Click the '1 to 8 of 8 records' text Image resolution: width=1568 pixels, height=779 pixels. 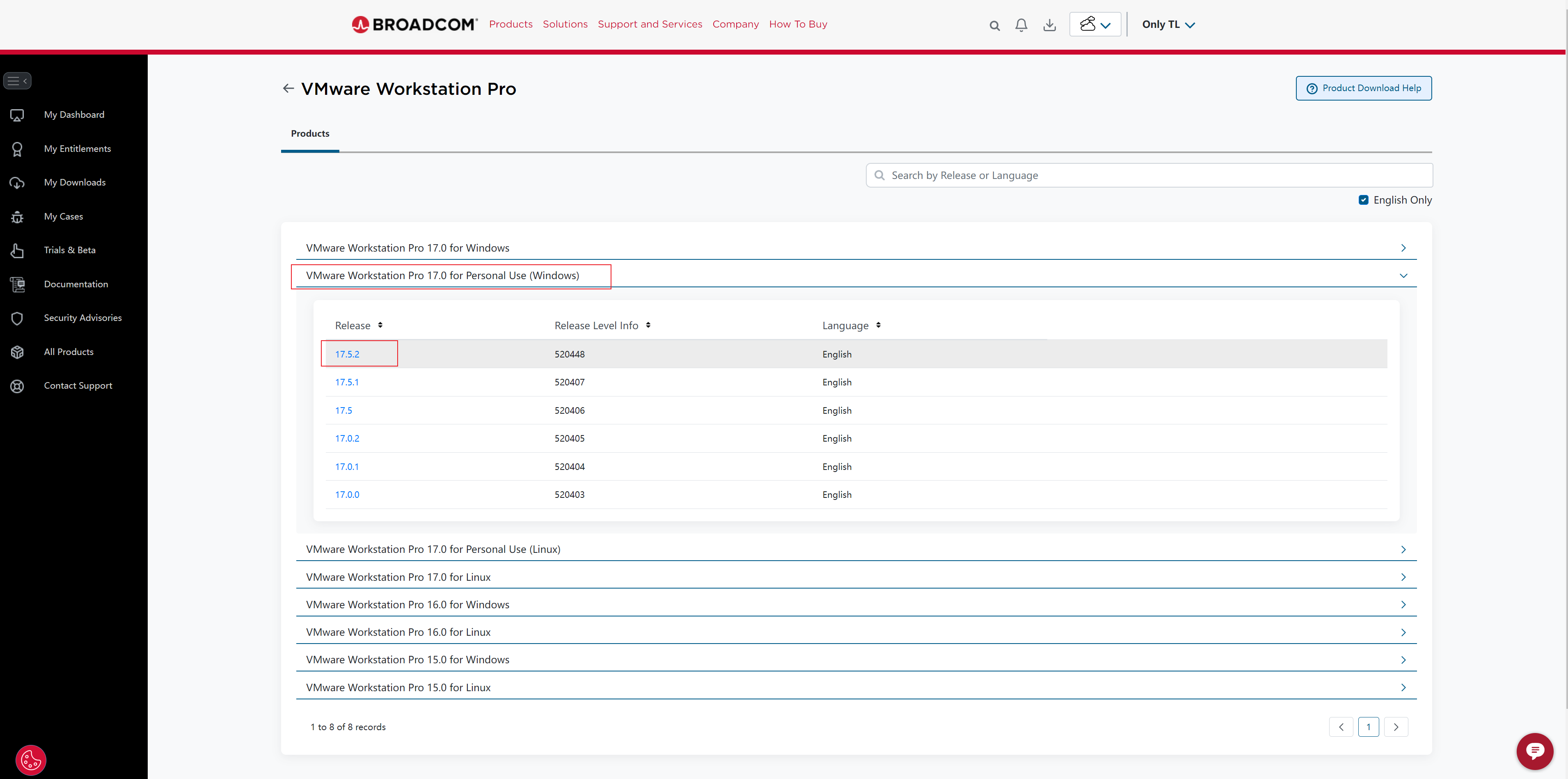click(x=348, y=727)
